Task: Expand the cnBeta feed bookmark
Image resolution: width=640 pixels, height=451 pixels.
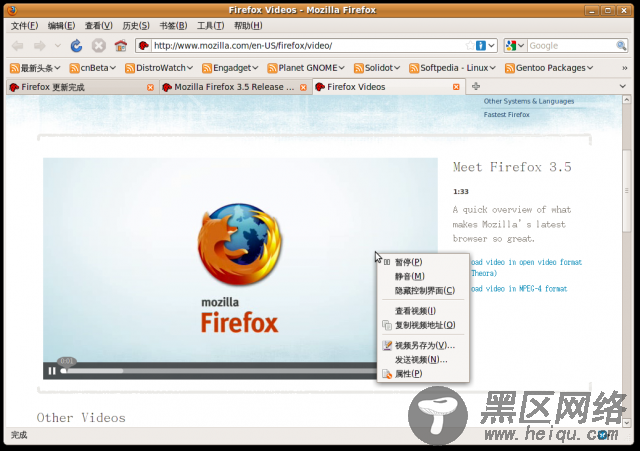Action: (93, 68)
